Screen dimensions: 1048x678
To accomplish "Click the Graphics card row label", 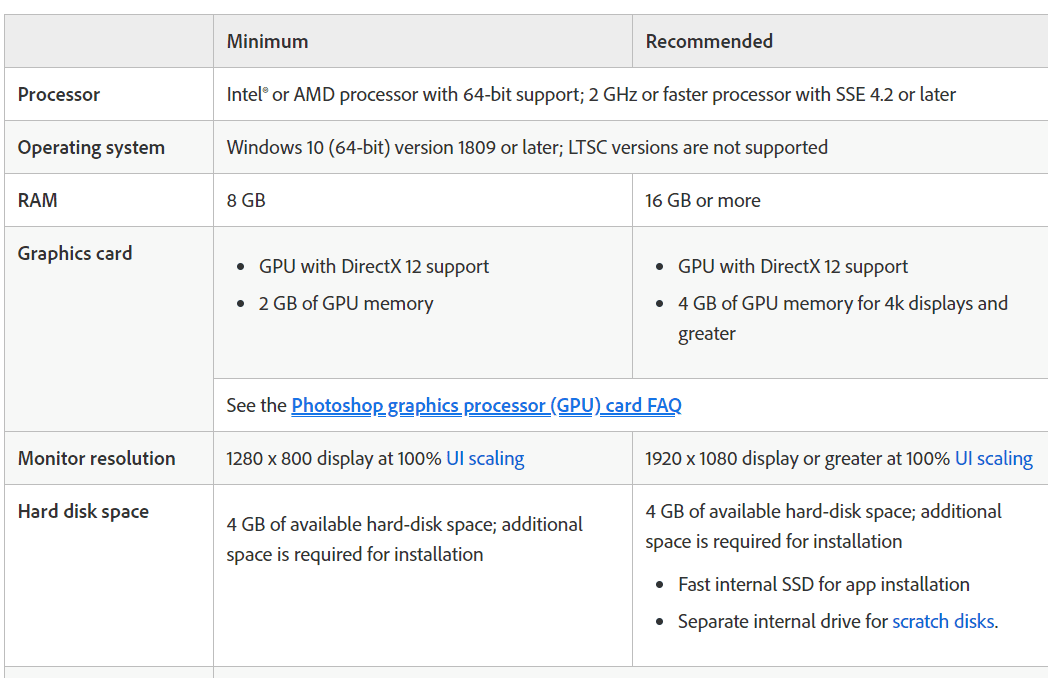I will coord(75,253).
